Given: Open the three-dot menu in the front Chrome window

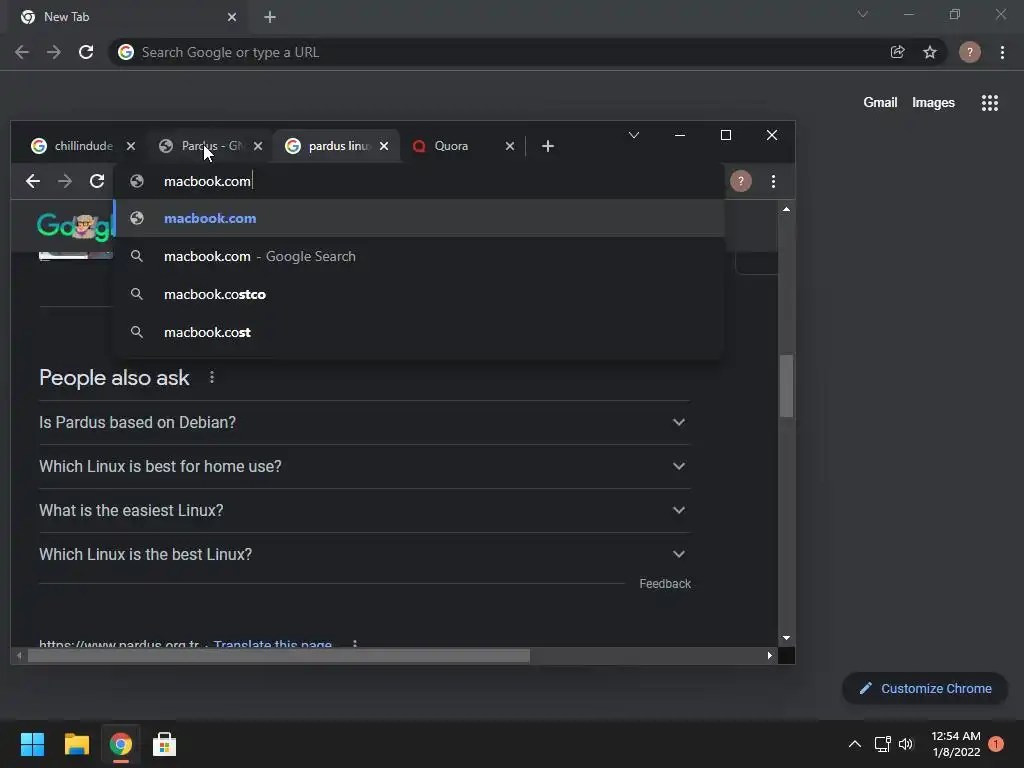Looking at the screenshot, I should (x=773, y=181).
